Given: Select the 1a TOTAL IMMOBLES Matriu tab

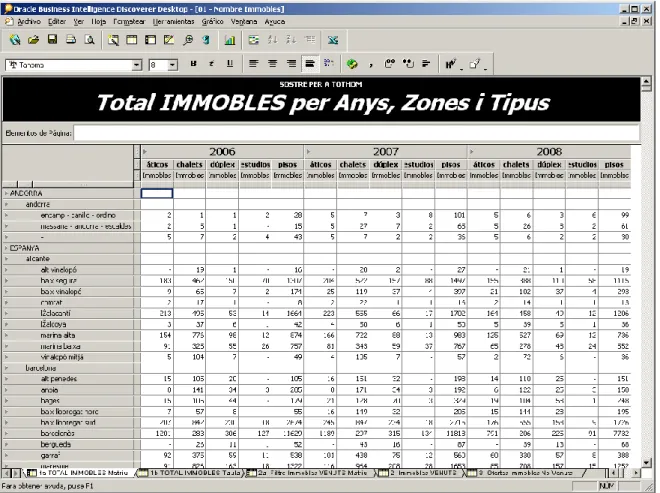Looking at the screenshot, I should [x=79, y=473].
